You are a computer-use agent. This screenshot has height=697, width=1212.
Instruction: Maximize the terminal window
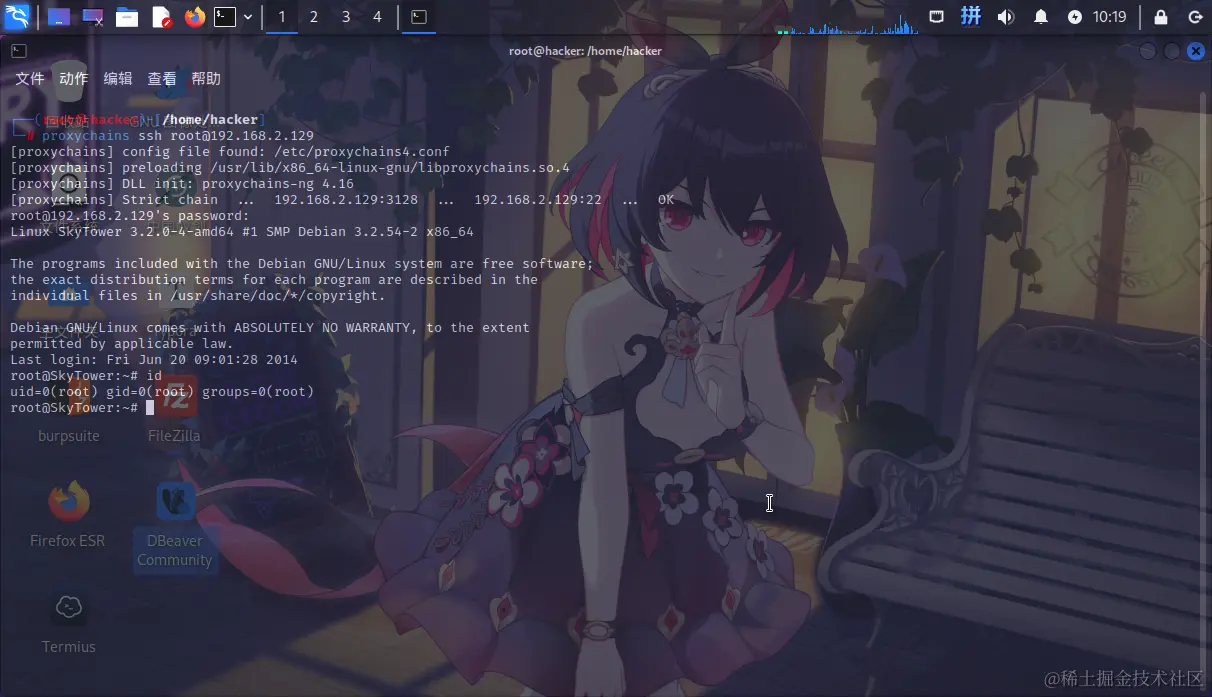tap(1172, 51)
